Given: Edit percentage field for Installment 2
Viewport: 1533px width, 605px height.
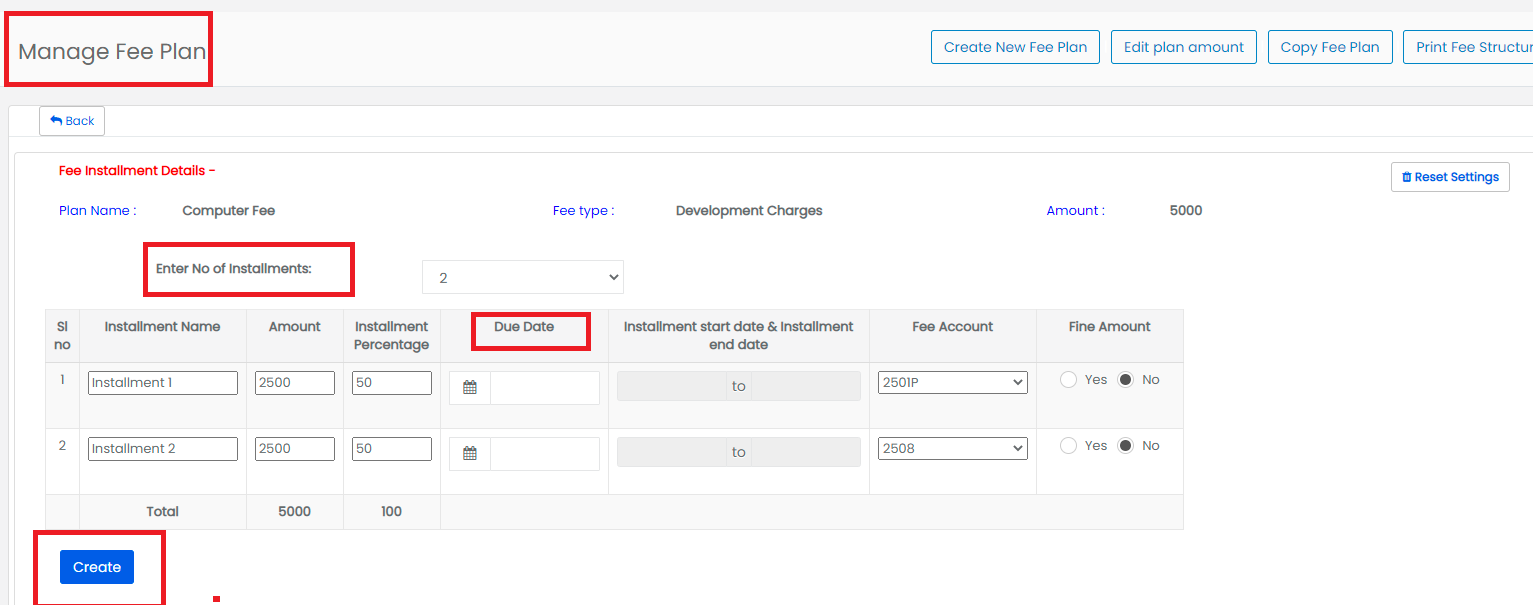Looking at the screenshot, I should click(392, 449).
